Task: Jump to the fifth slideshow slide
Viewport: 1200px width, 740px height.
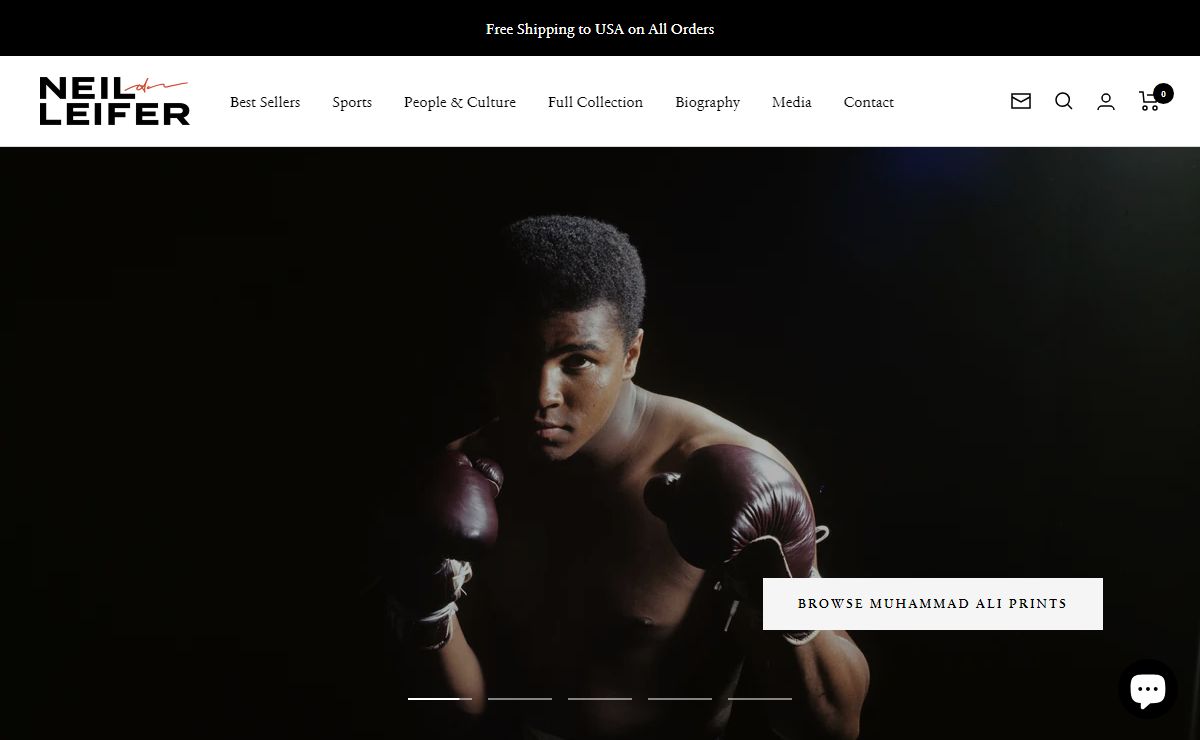Action: click(x=760, y=698)
